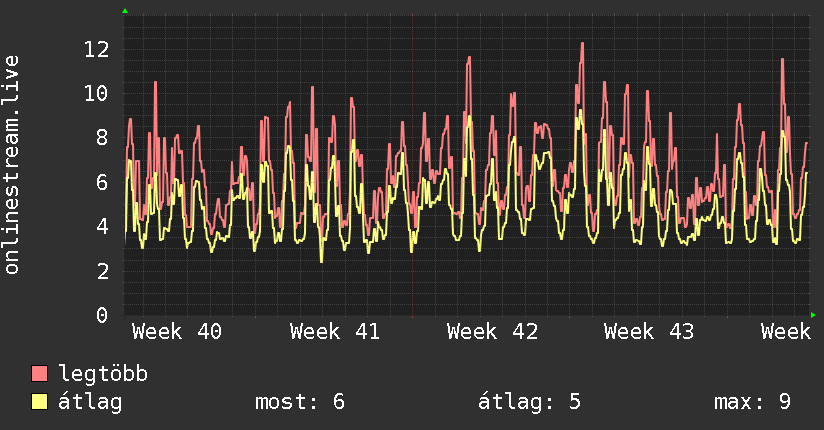Click the y-axis value 10
The width and height of the screenshot is (824, 430).
pos(97,94)
